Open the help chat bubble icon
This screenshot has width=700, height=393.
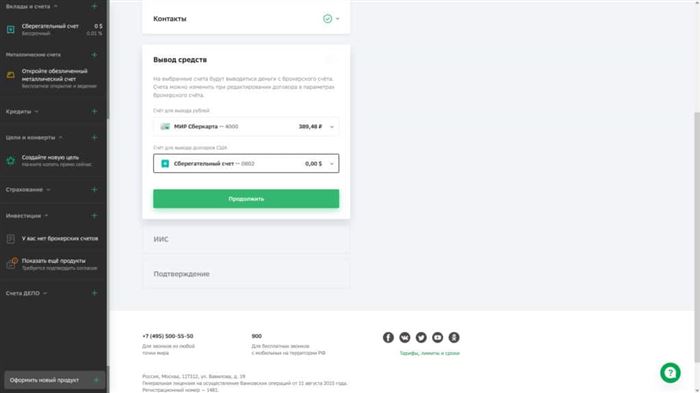click(670, 372)
